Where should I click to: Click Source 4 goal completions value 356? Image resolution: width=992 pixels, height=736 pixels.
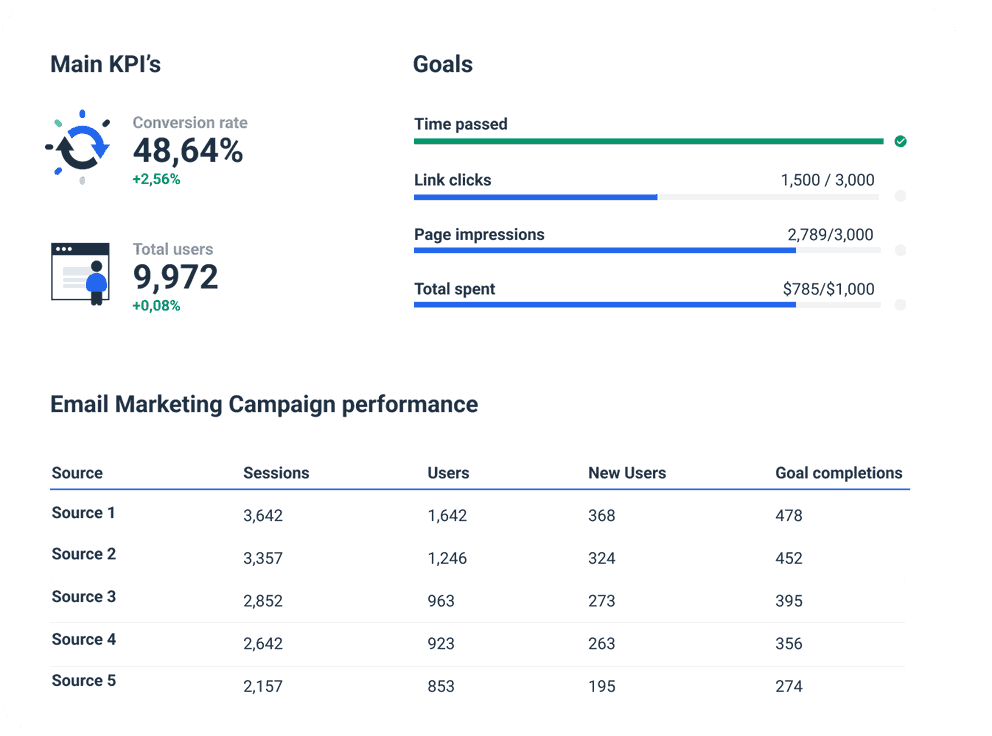point(789,644)
